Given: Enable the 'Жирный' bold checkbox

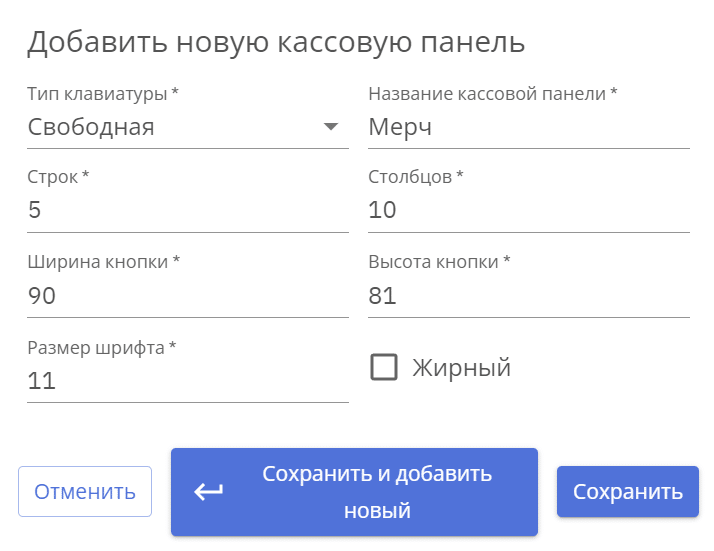Looking at the screenshot, I should 384,367.
